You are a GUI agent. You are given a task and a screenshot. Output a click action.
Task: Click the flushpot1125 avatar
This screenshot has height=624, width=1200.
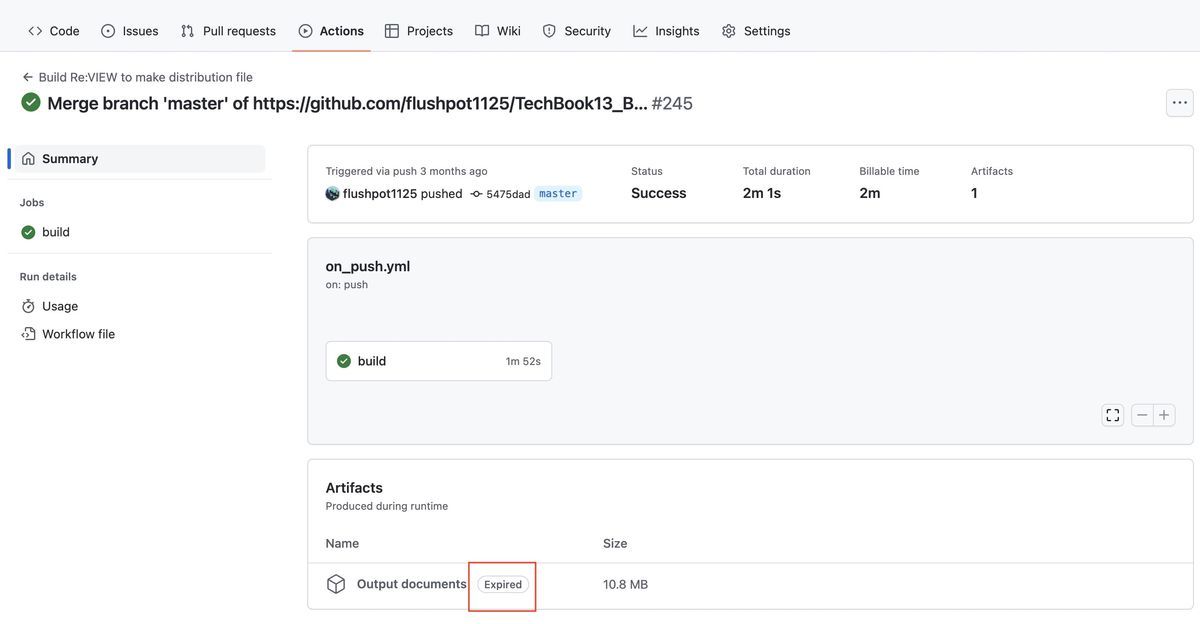333,193
